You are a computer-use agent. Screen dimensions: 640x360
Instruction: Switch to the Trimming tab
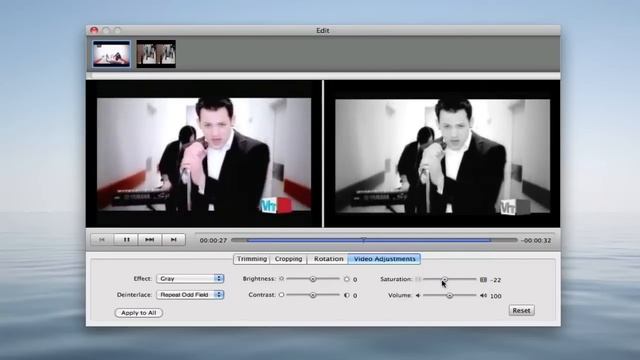click(252, 259)
